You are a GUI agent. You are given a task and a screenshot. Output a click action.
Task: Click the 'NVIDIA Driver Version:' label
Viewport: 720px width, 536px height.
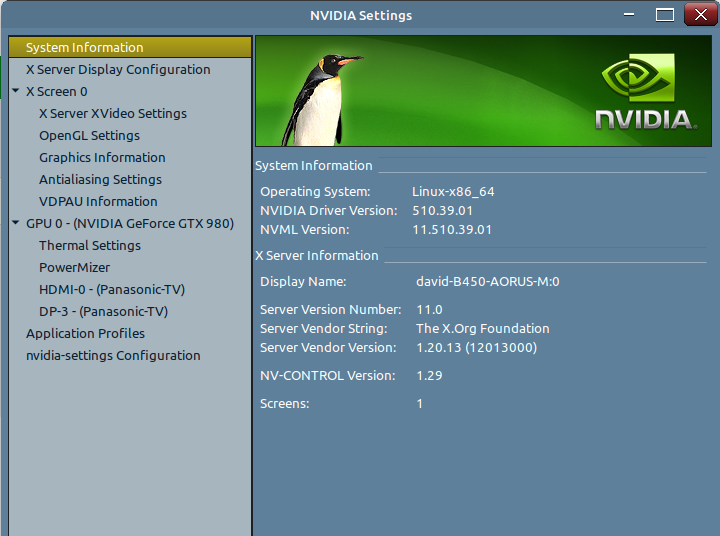tap(328, 210)
